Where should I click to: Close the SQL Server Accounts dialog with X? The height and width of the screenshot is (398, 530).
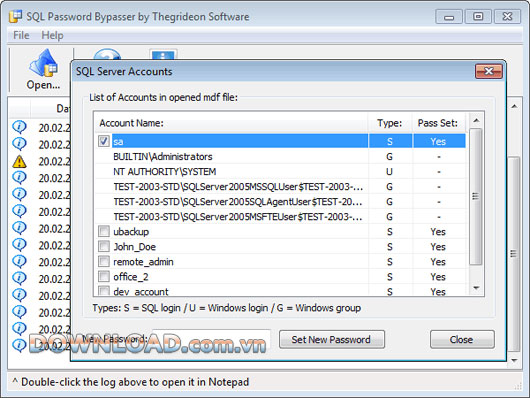tap(488, 71)
